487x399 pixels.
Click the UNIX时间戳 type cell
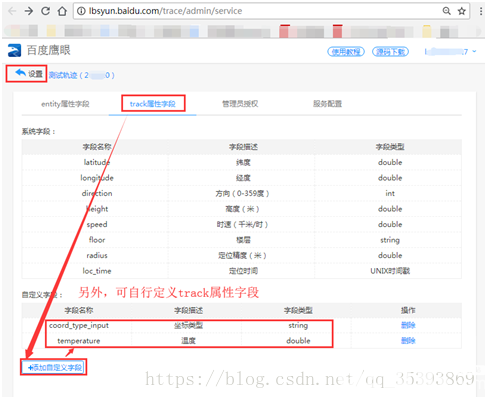click(390, 271)
